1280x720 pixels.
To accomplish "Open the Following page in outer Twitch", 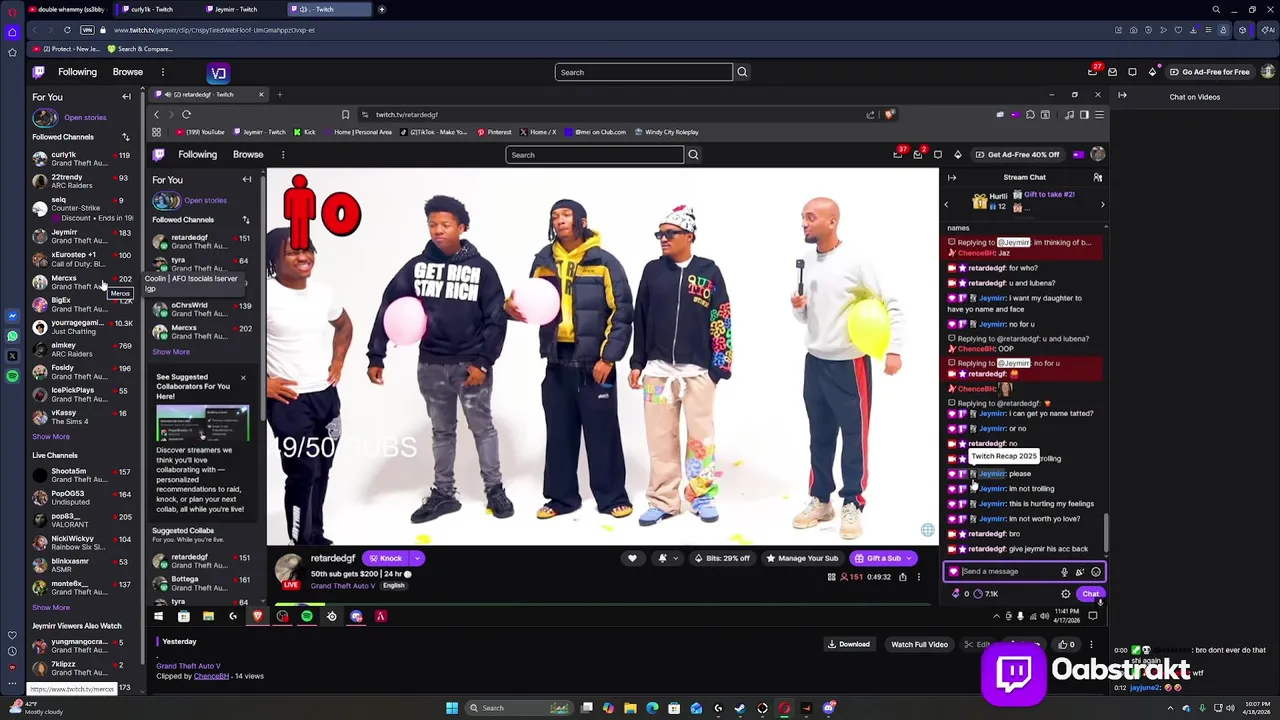I will pyautogui.click(x=77, y=72).
